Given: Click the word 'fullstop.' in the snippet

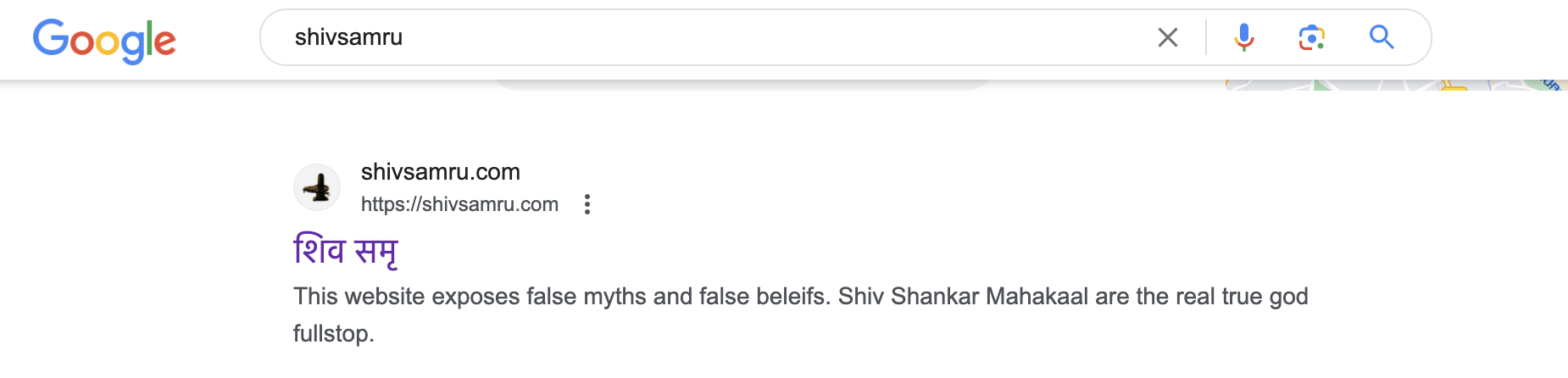Looking at the screenshot, I should 333,334.
